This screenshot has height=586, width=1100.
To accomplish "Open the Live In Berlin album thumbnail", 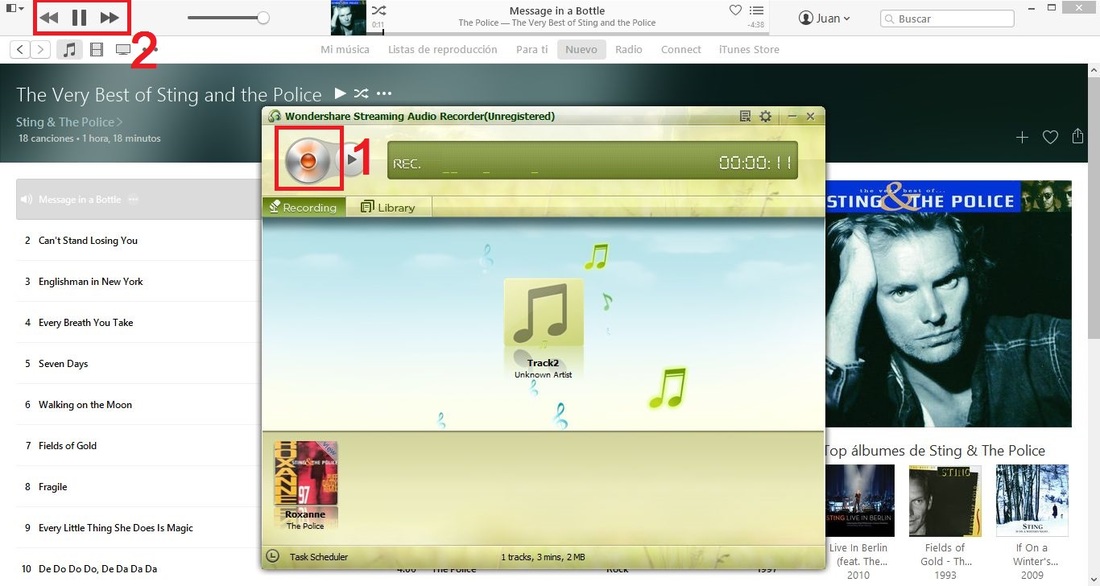I will click(860, 500).
